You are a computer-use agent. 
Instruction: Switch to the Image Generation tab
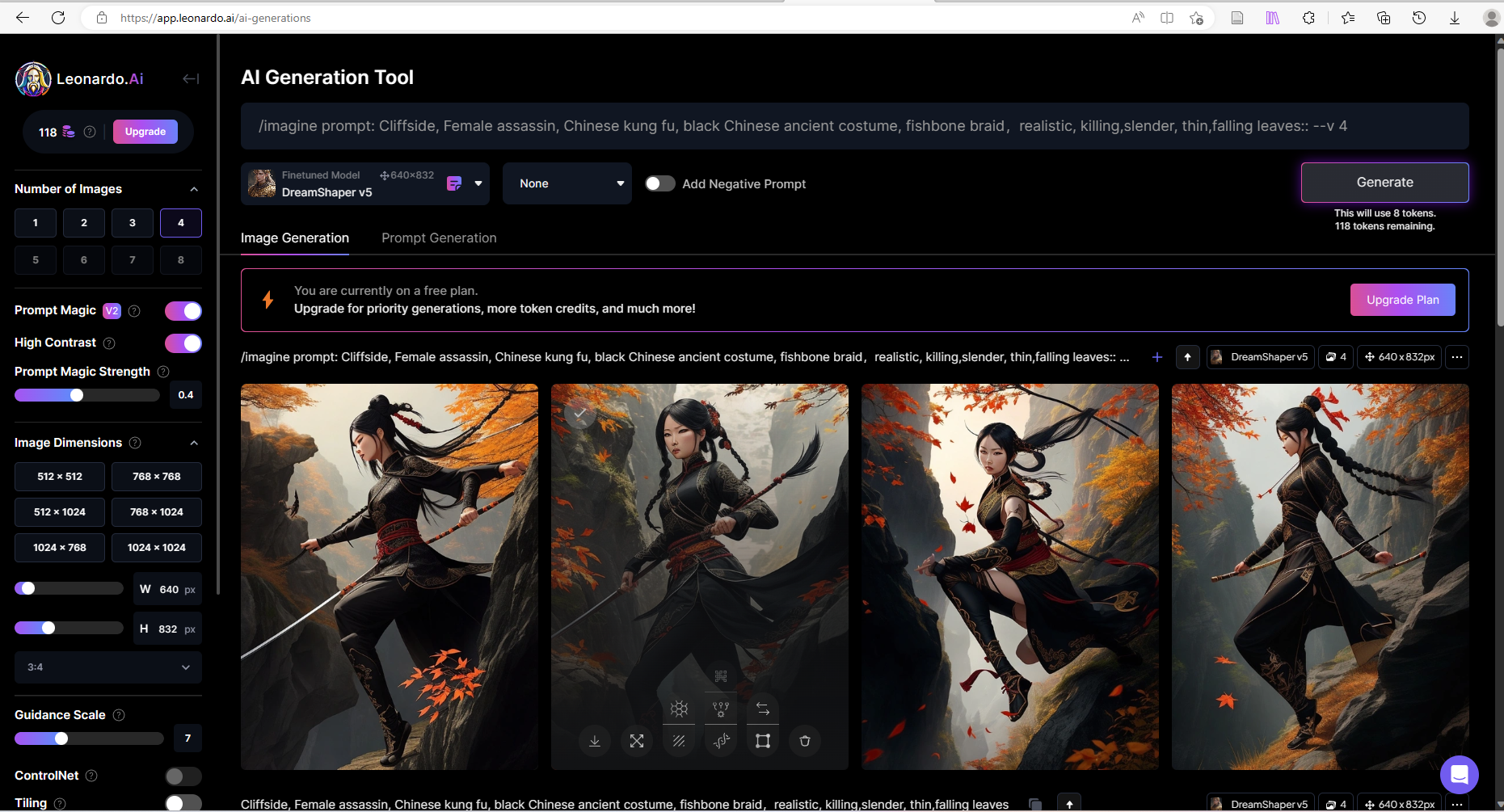coord(295,238)
